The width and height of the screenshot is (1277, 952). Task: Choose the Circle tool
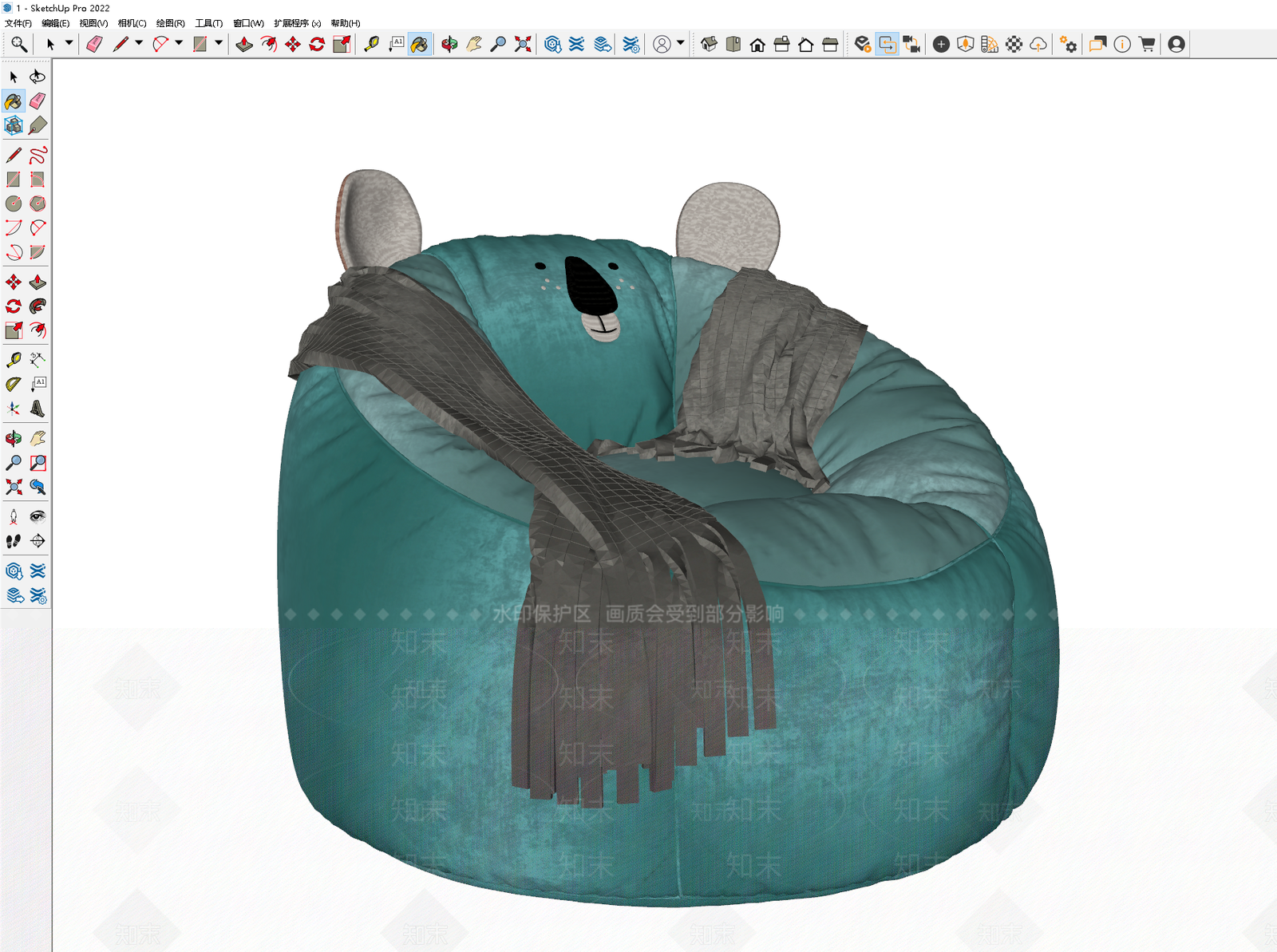point(14,203)
